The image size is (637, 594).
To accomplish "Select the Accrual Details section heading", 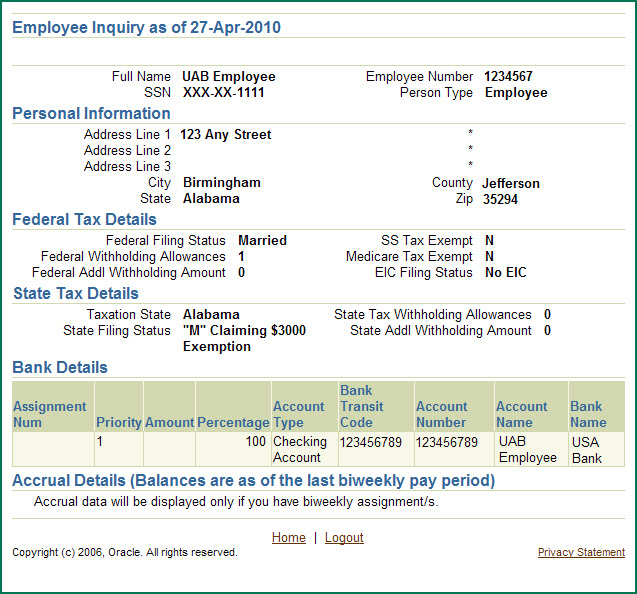I will point(254,481).
